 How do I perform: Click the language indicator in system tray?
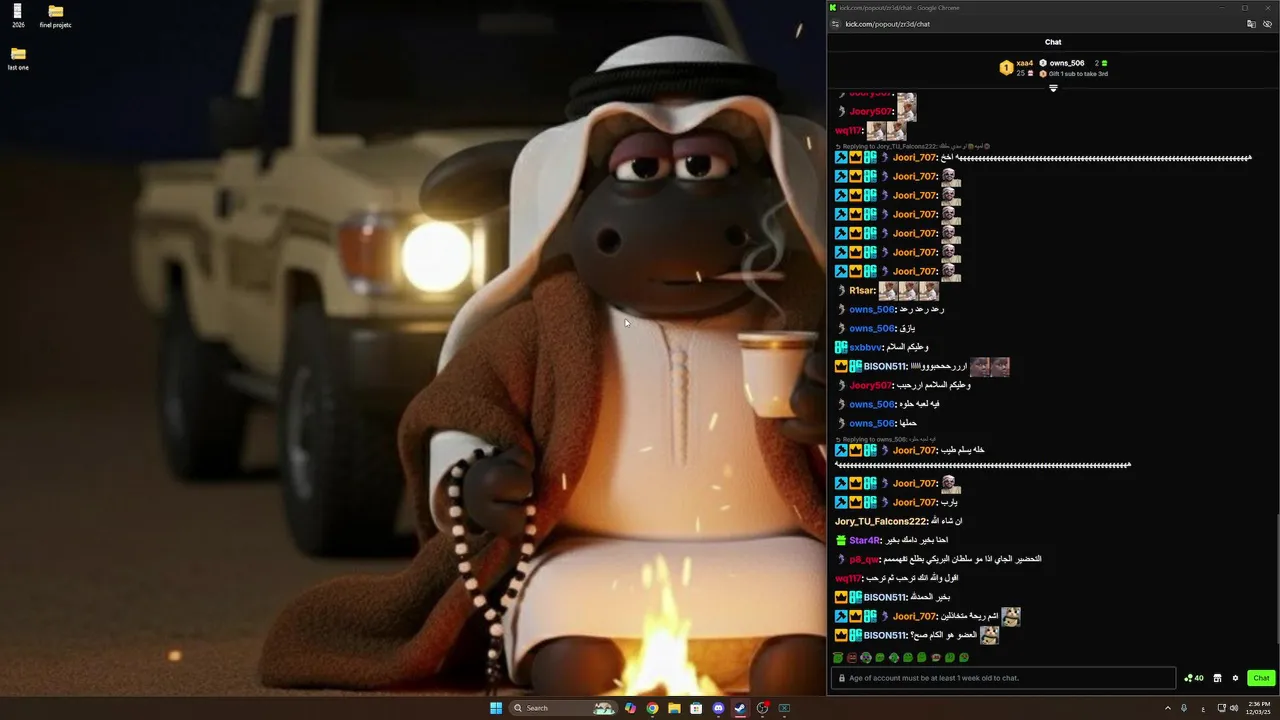1202,708
